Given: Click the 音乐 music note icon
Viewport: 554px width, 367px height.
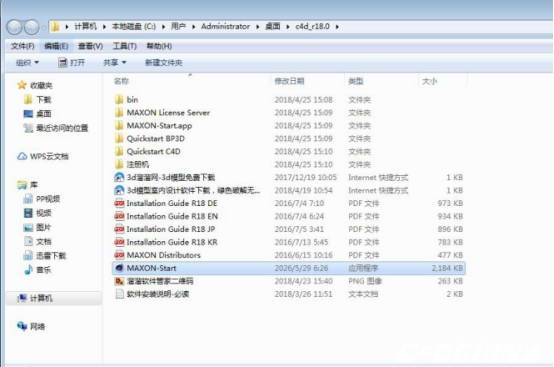Looking at the screenshot, I should coord(28,270).
